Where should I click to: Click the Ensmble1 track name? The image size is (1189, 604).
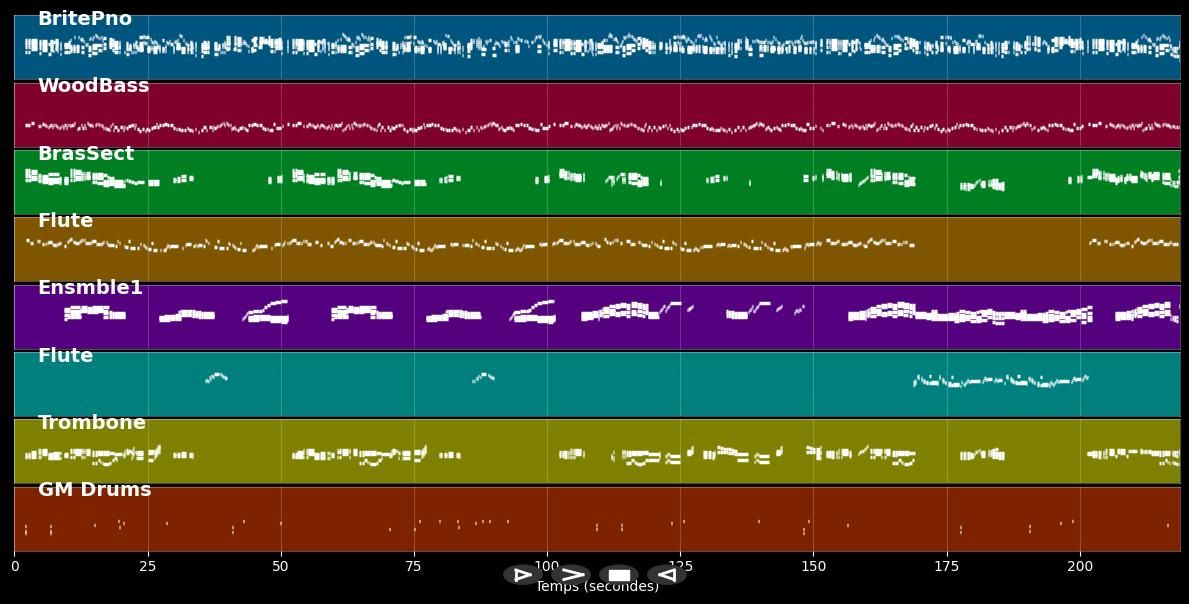[90, 288]
